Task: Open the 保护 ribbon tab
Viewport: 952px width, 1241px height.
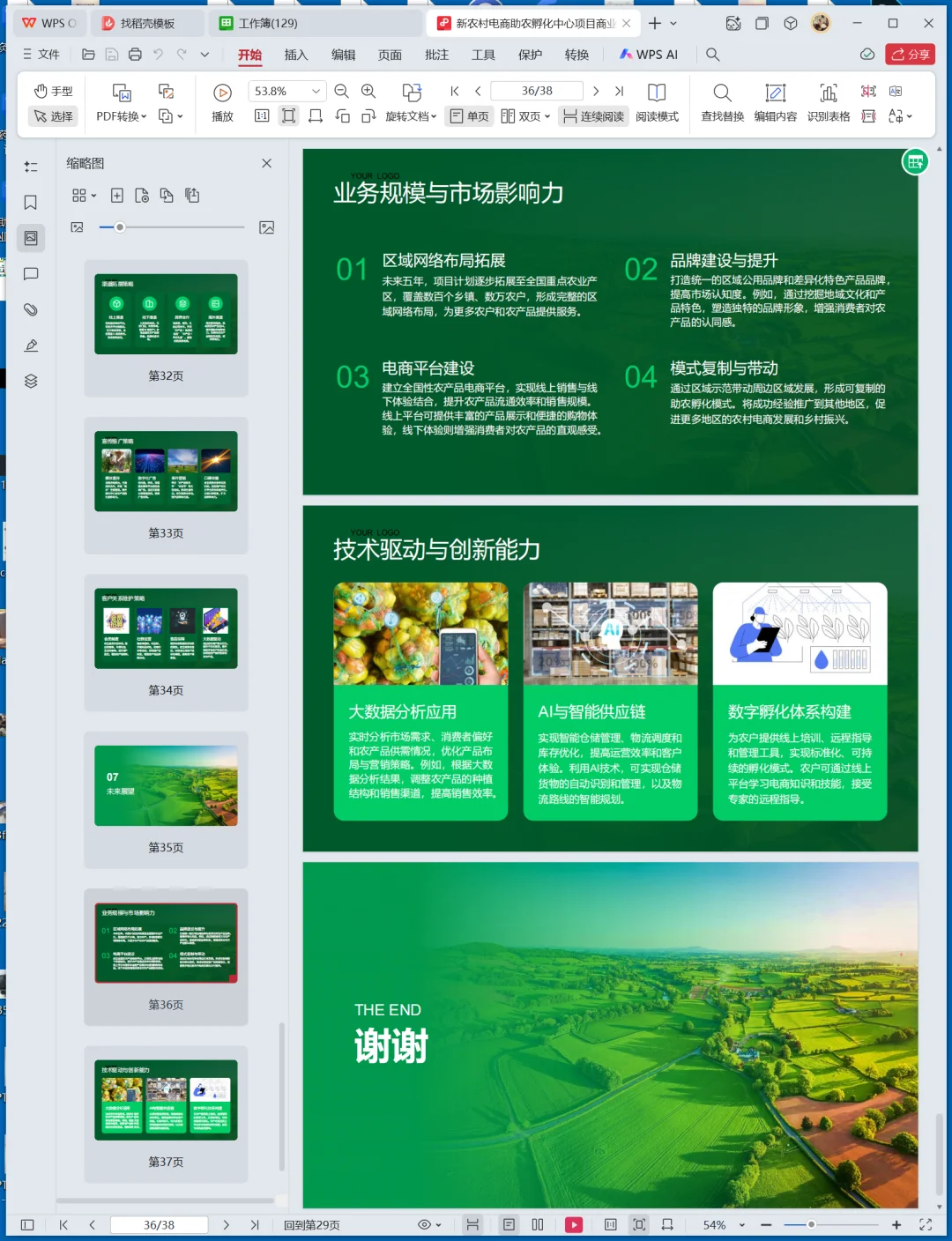Action: [530, 55]
